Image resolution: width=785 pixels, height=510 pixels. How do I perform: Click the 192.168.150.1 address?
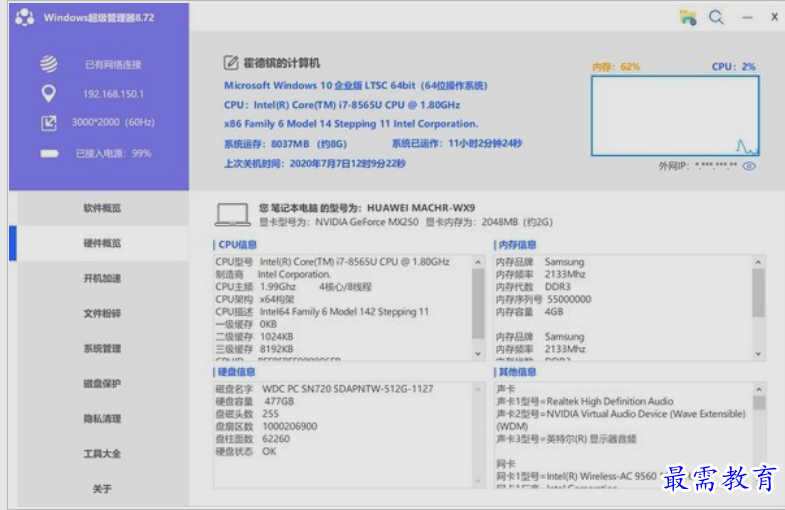tap(114, 94)
